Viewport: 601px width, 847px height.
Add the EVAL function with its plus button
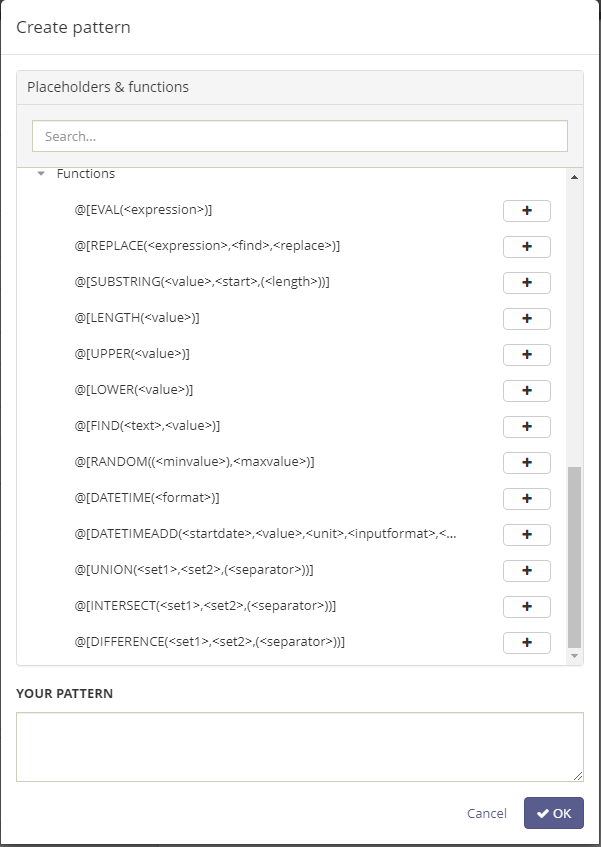tap(526, 211)
